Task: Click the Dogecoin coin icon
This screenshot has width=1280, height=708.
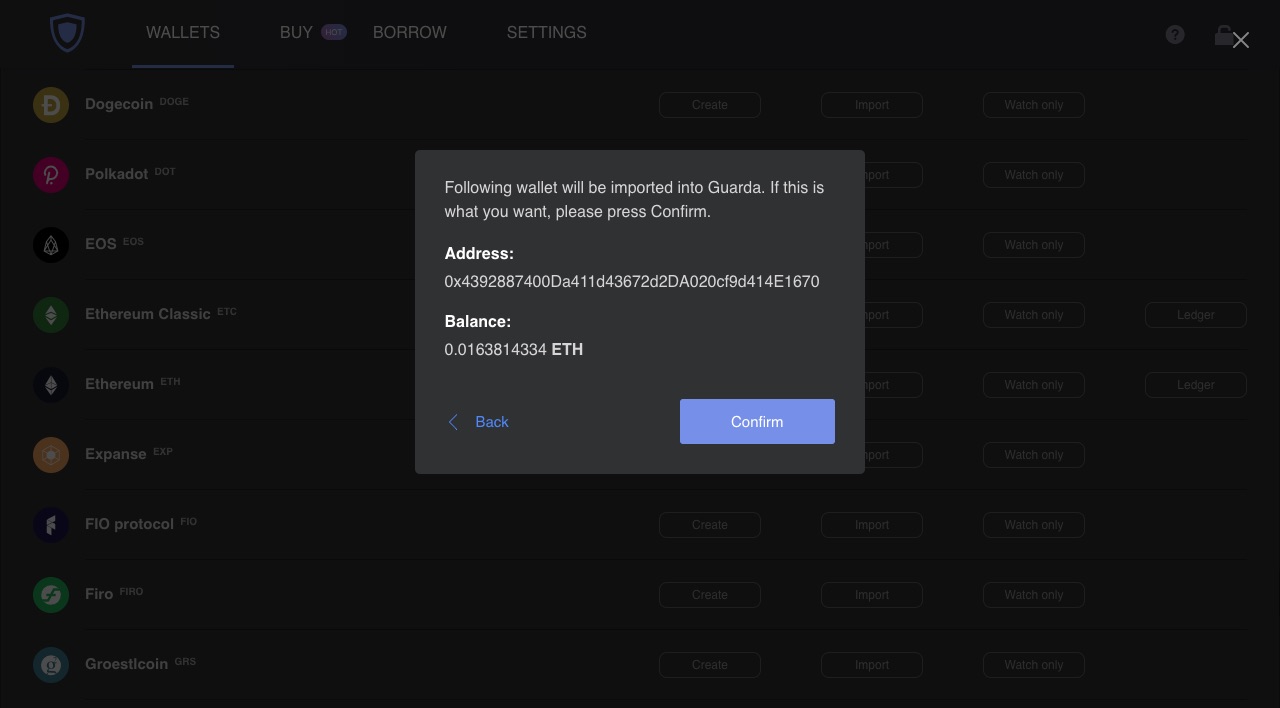Action: (x=51, y=104)
